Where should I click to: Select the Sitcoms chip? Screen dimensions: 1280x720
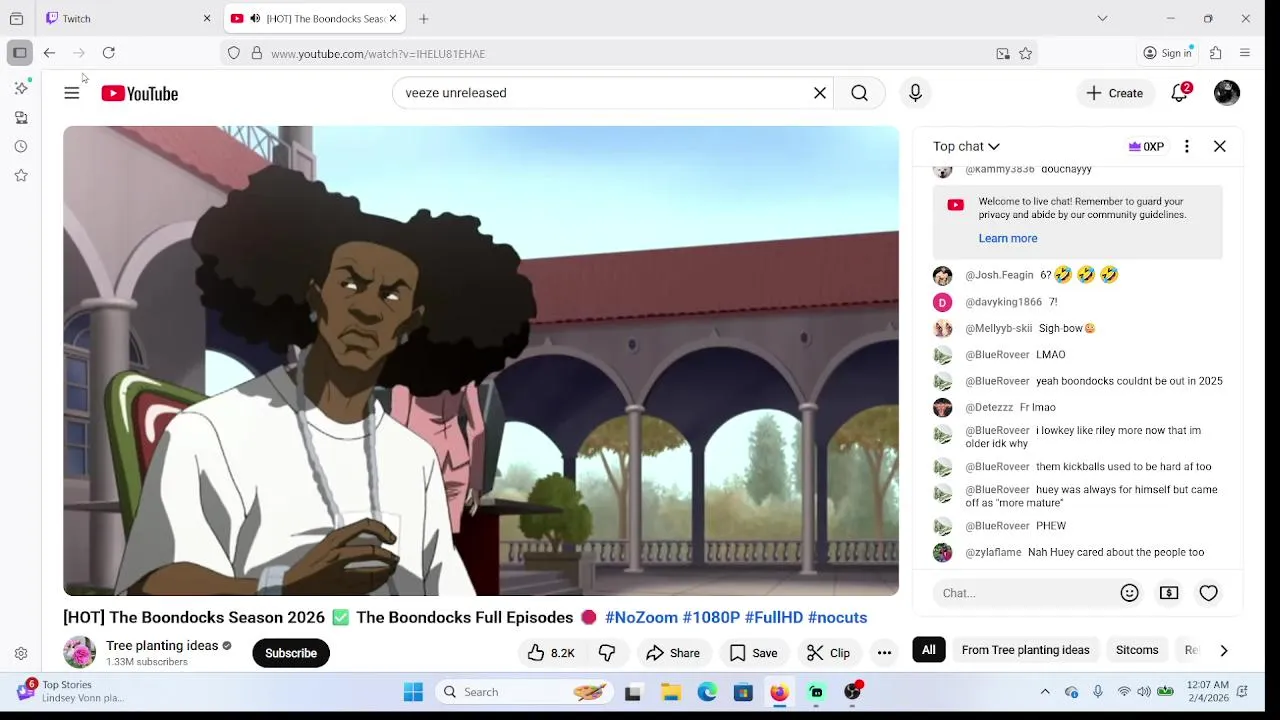(1137, 650)
